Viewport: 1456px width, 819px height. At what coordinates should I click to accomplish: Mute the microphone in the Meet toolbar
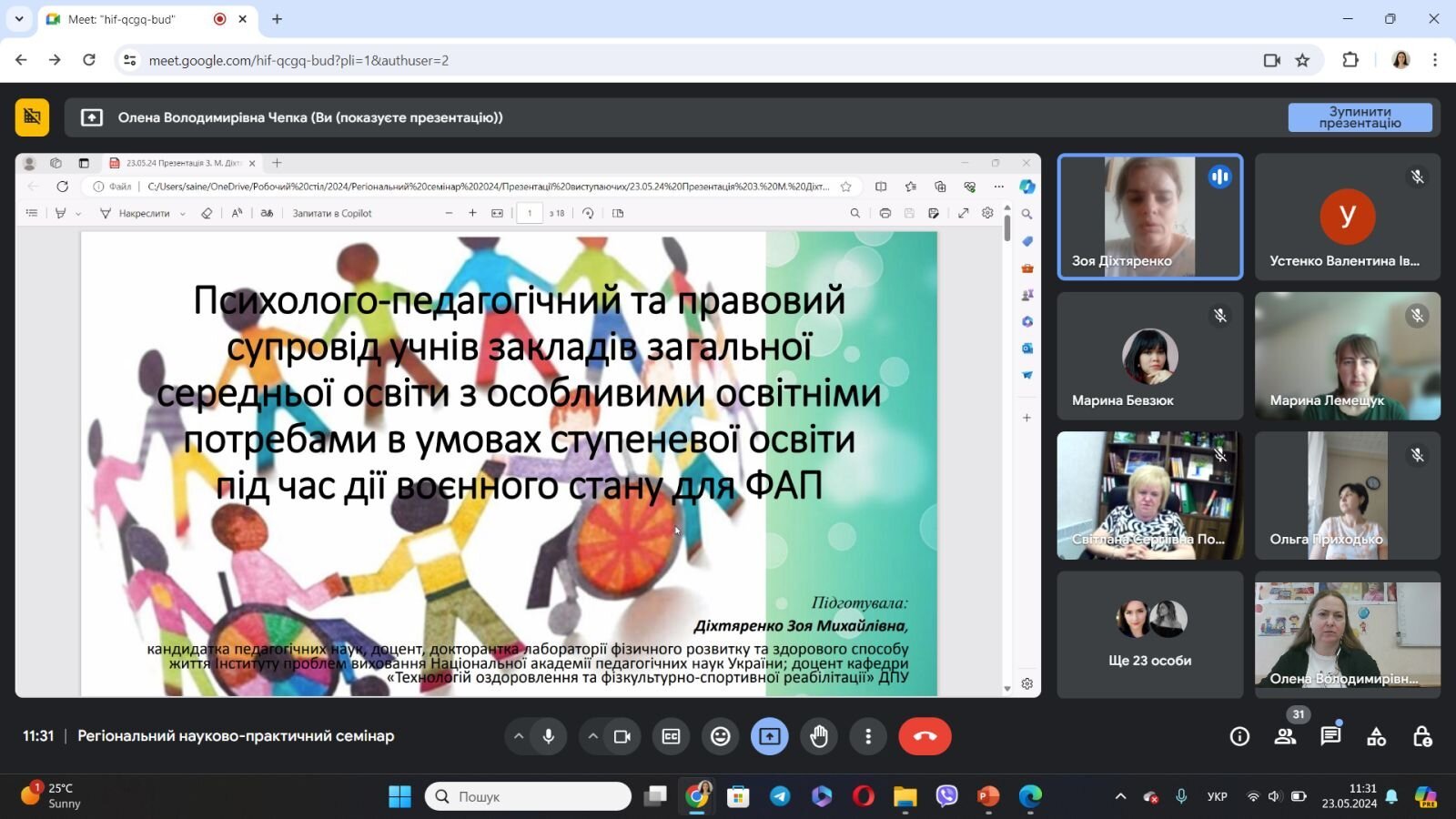[x=549, y=736]
